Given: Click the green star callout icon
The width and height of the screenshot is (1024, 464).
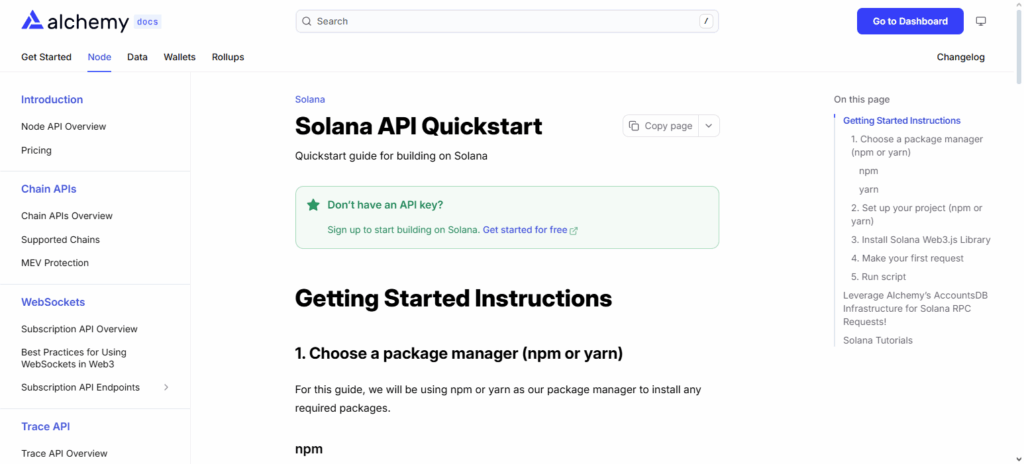Looking at the screenshot, I should [313, 205].
